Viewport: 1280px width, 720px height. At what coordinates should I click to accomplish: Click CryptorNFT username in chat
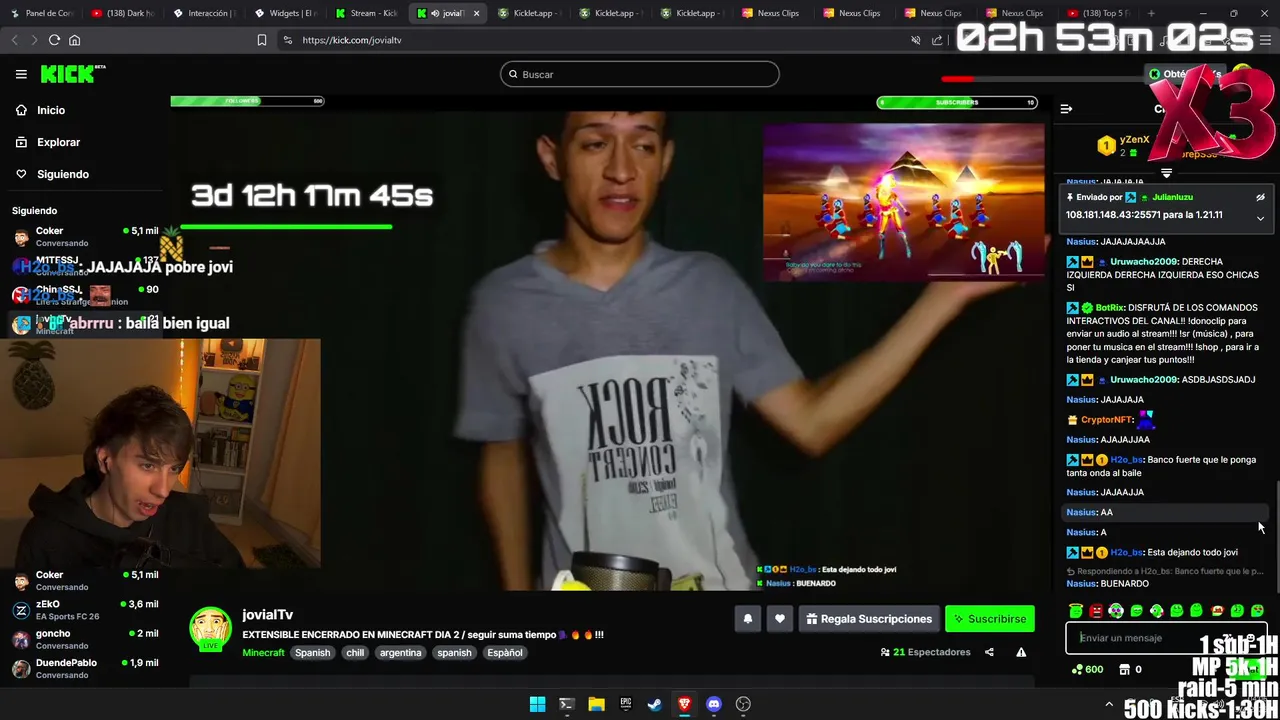tap(1106, 420)
